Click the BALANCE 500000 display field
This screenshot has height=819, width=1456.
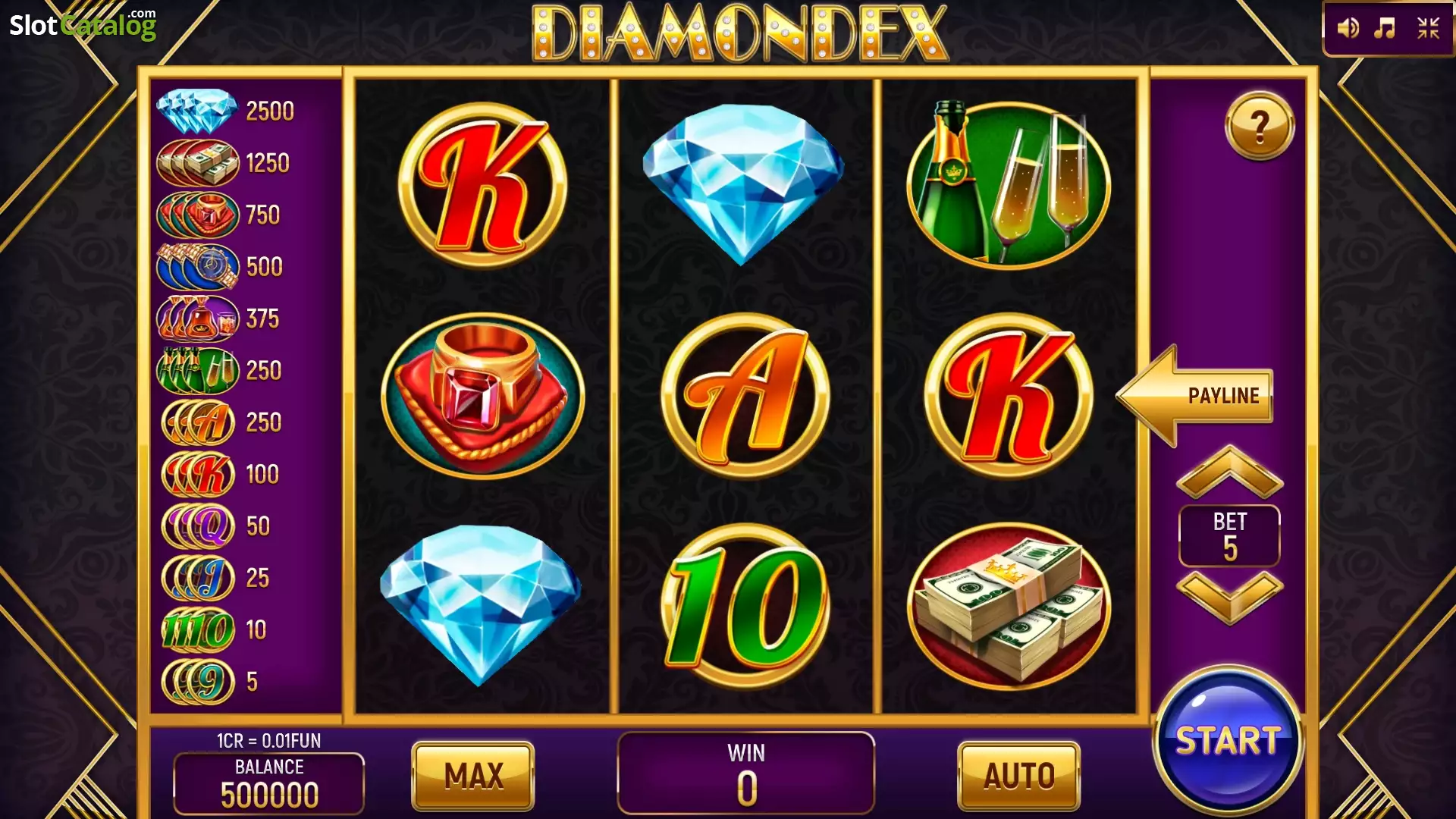tap(269, 784)
